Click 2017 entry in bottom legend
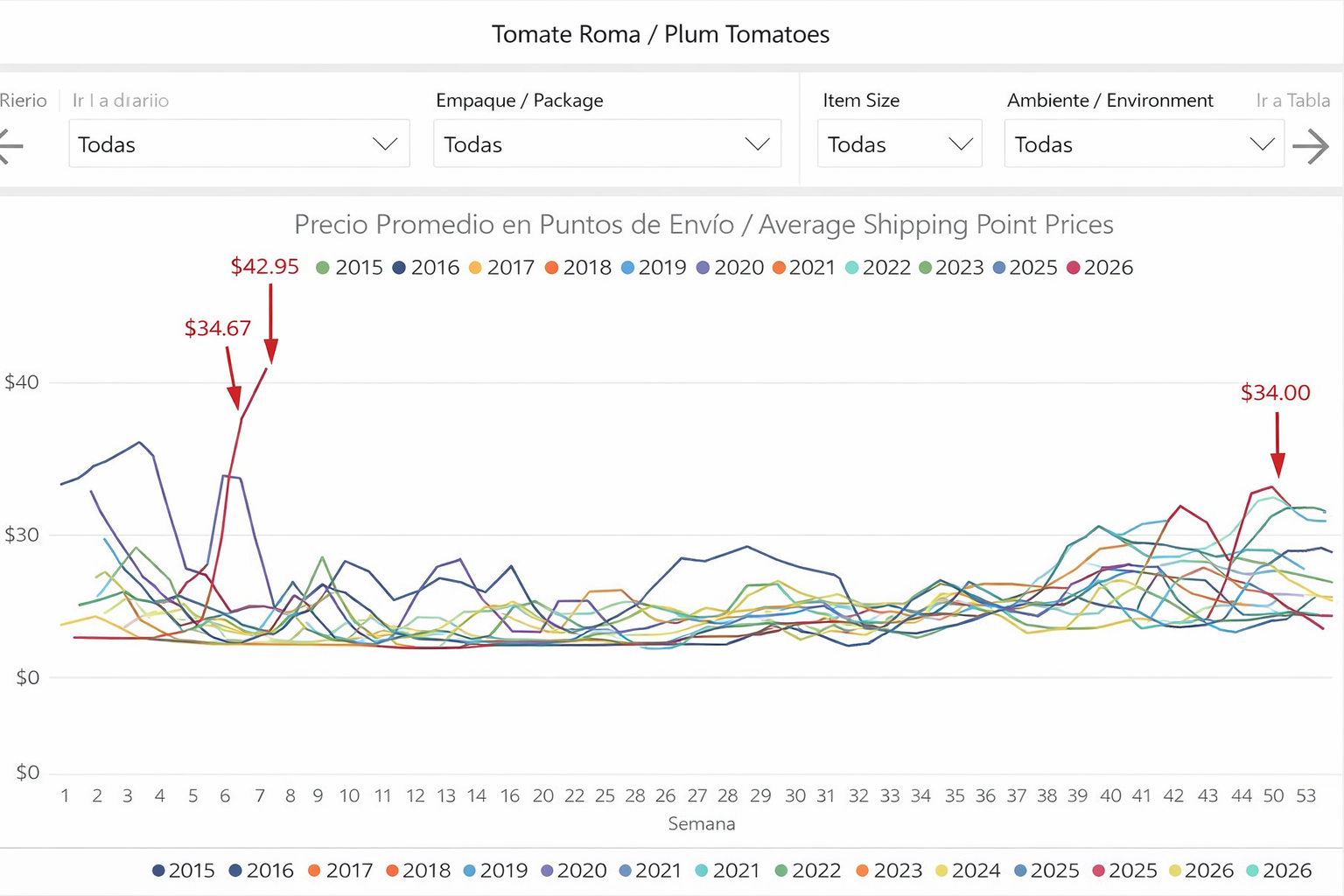This screenshot has width=1344, height=896. click(x=340, y=871)
